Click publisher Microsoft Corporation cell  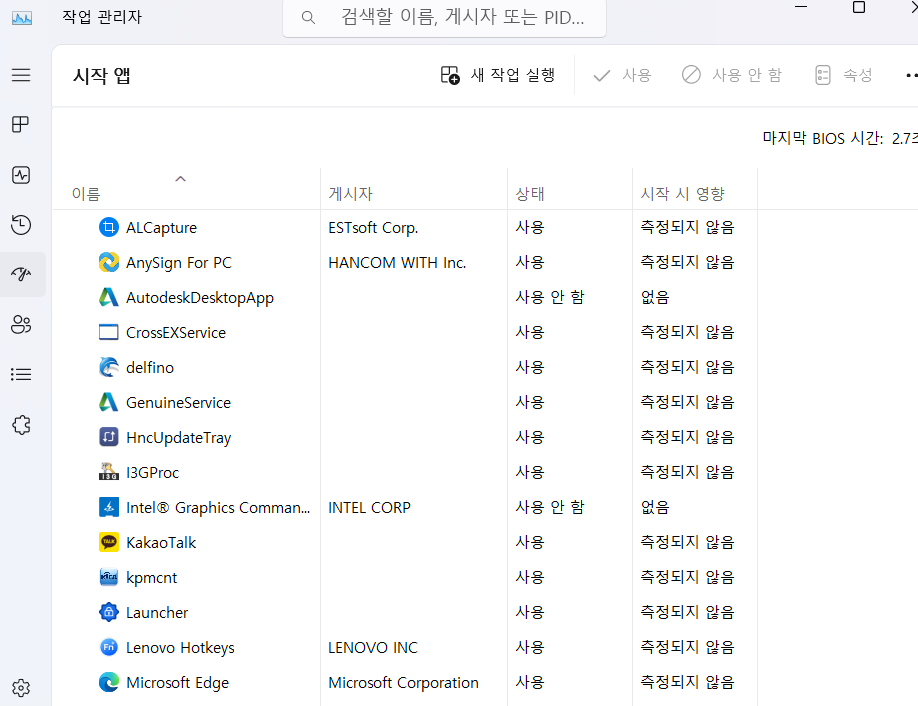(x=403, y=683)
